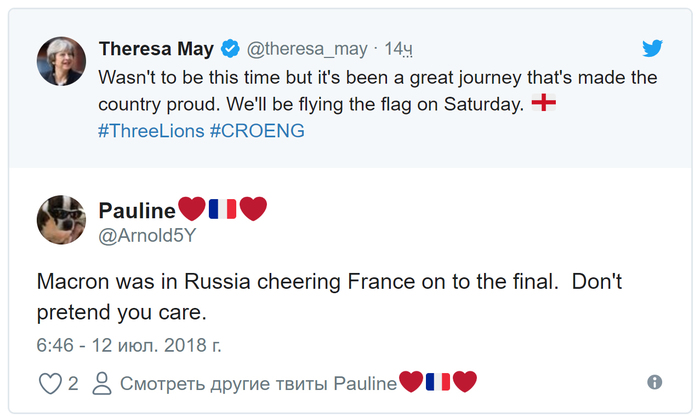
Task: Click the 14ч timestamp on quoted tweet
Action: (399, 49)
